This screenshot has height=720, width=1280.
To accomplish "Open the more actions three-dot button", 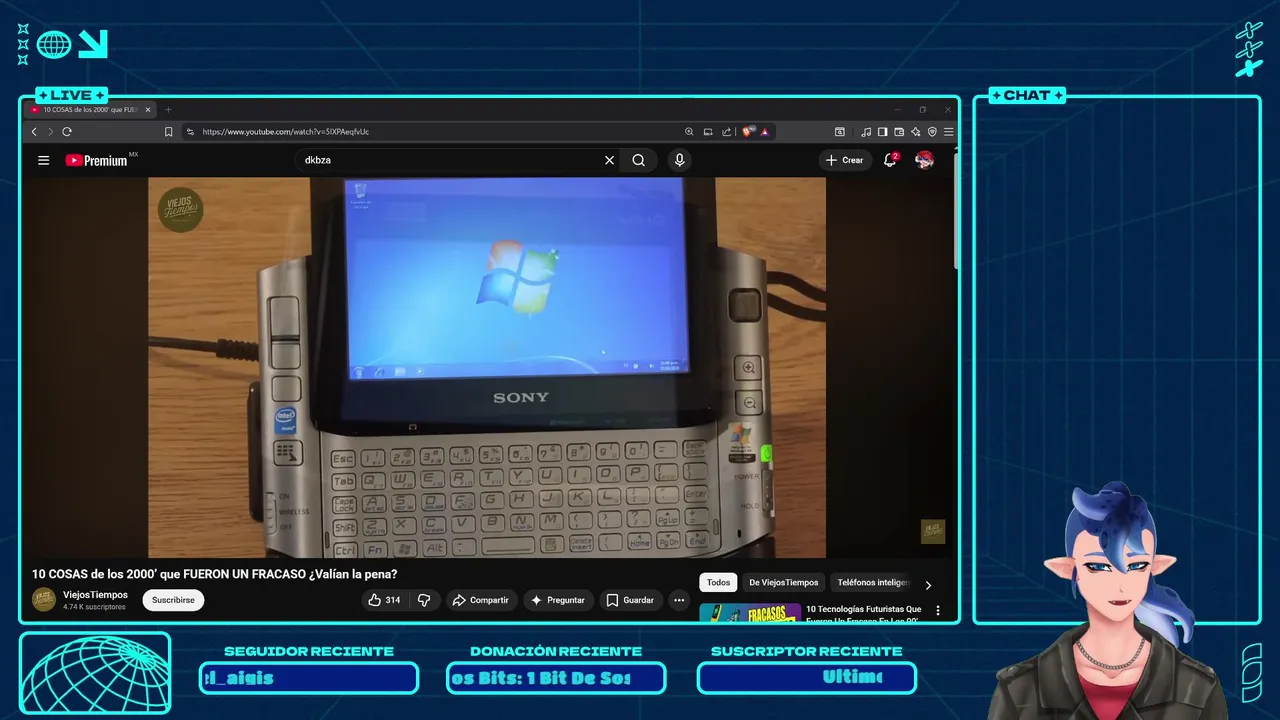I will pyautogui.click(x=679, y=600).
